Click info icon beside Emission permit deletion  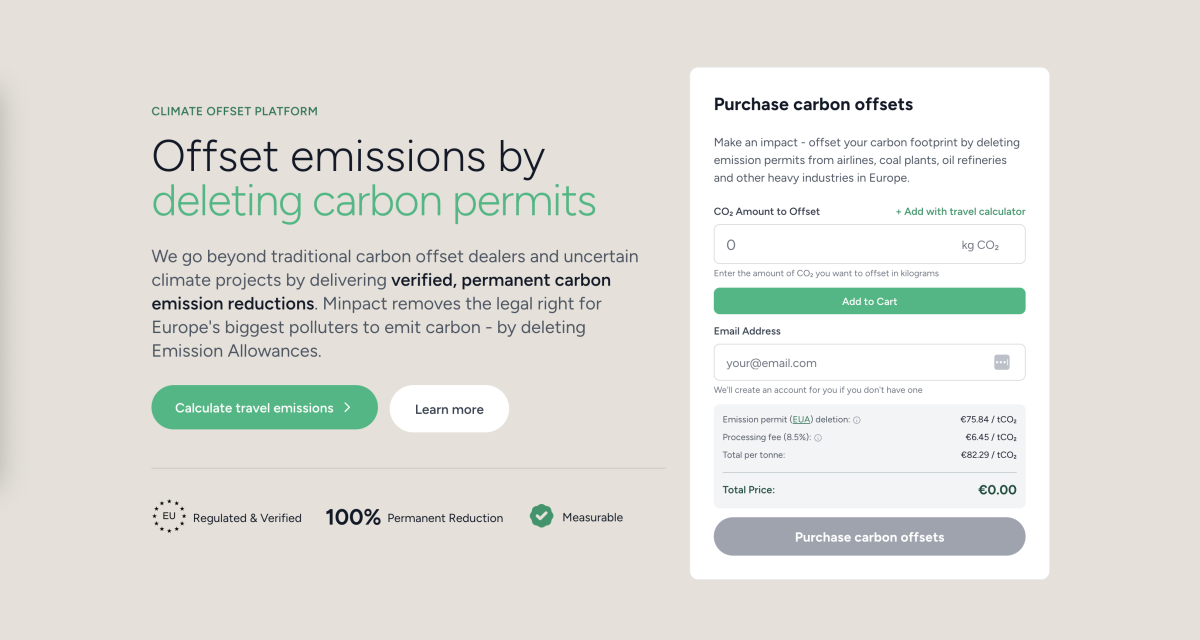point(857,420)
